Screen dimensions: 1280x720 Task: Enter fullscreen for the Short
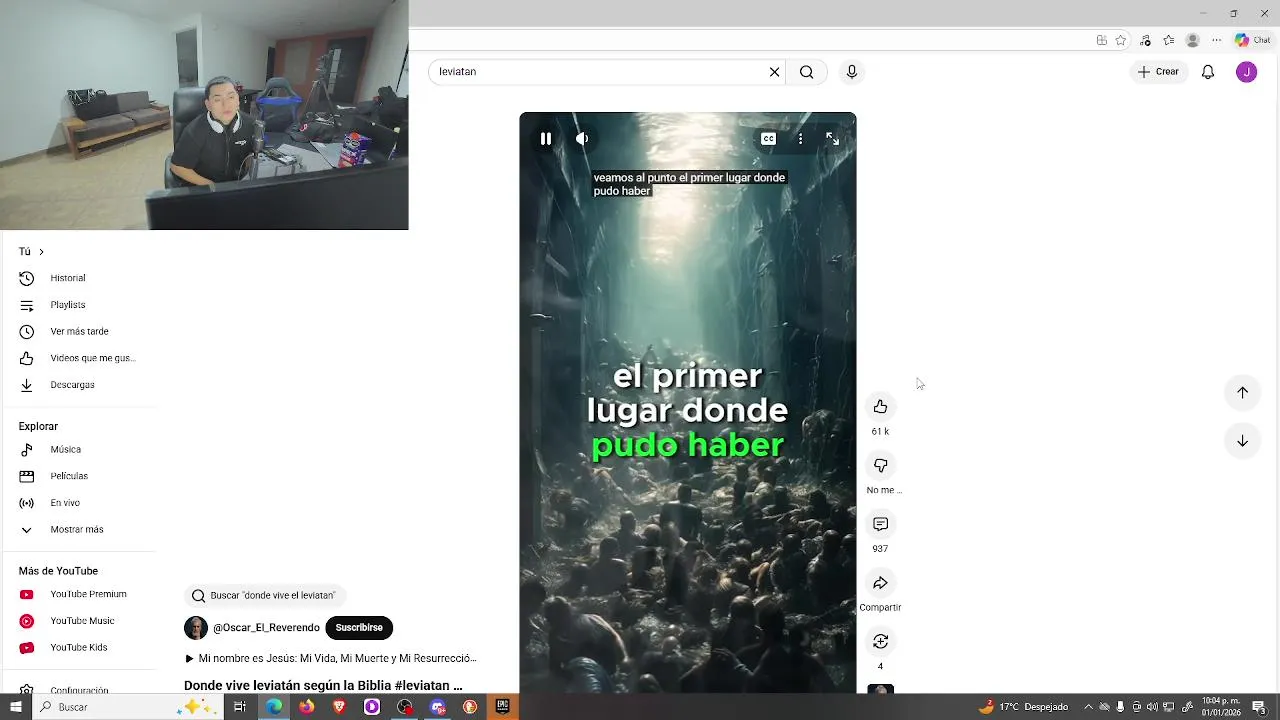pos(832,139)
